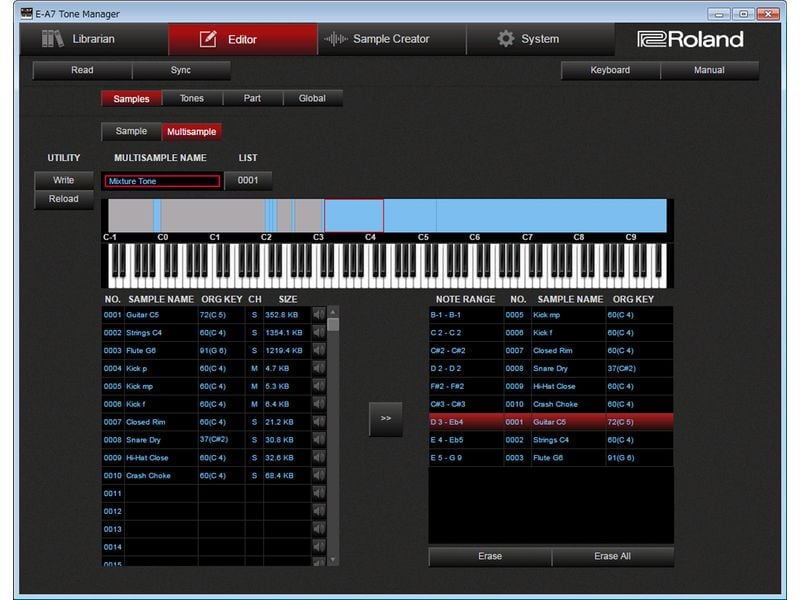Select the red-outlined D3-Eb4 key range zone
Screen dimensions: 800x600
click(x=354, y=216)
